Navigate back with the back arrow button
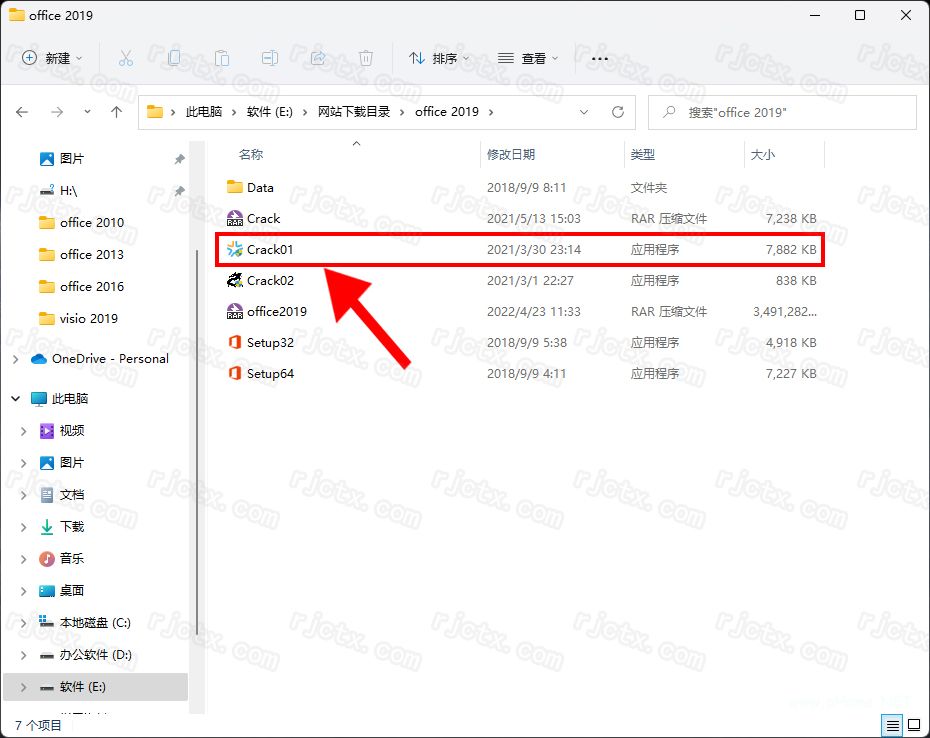The image size is (930, 738). click(22, 112)
